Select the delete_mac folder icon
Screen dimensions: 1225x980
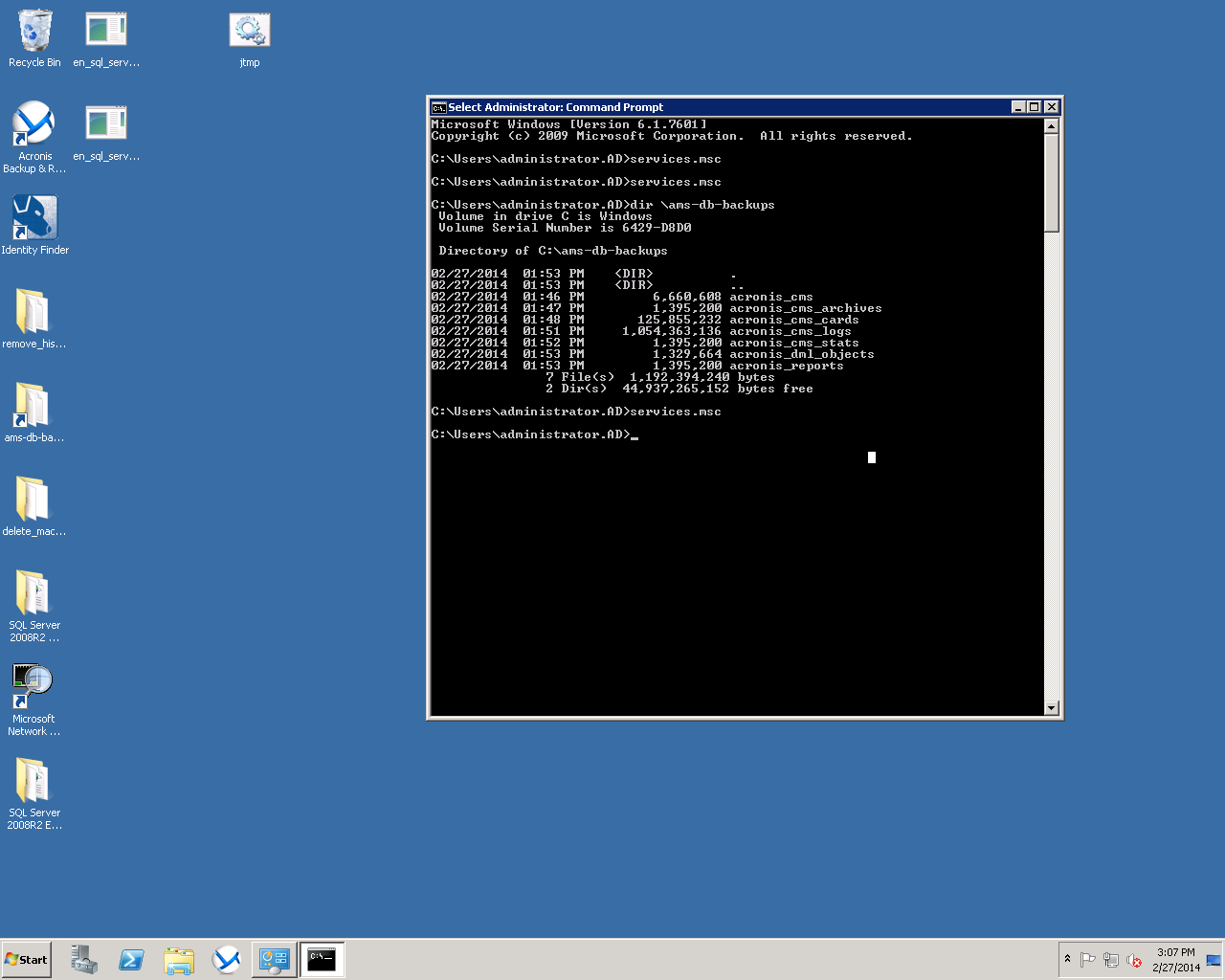click(x=34, y=506)
